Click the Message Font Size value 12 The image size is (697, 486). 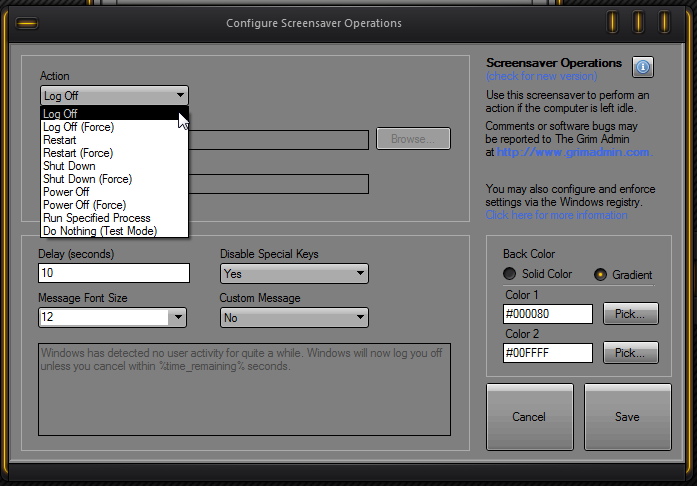(104, 317)
